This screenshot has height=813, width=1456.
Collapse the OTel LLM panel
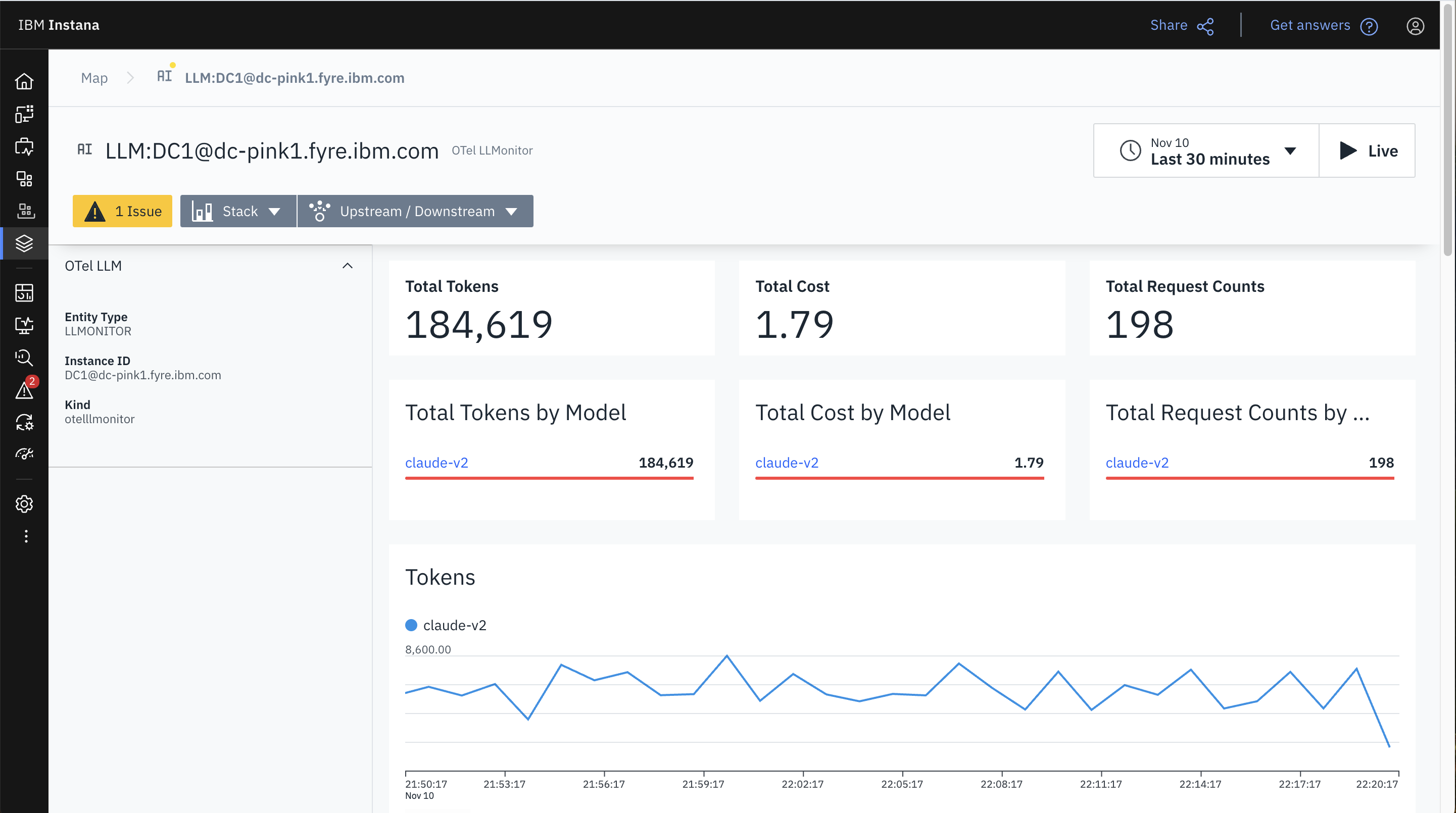[347, 266]
